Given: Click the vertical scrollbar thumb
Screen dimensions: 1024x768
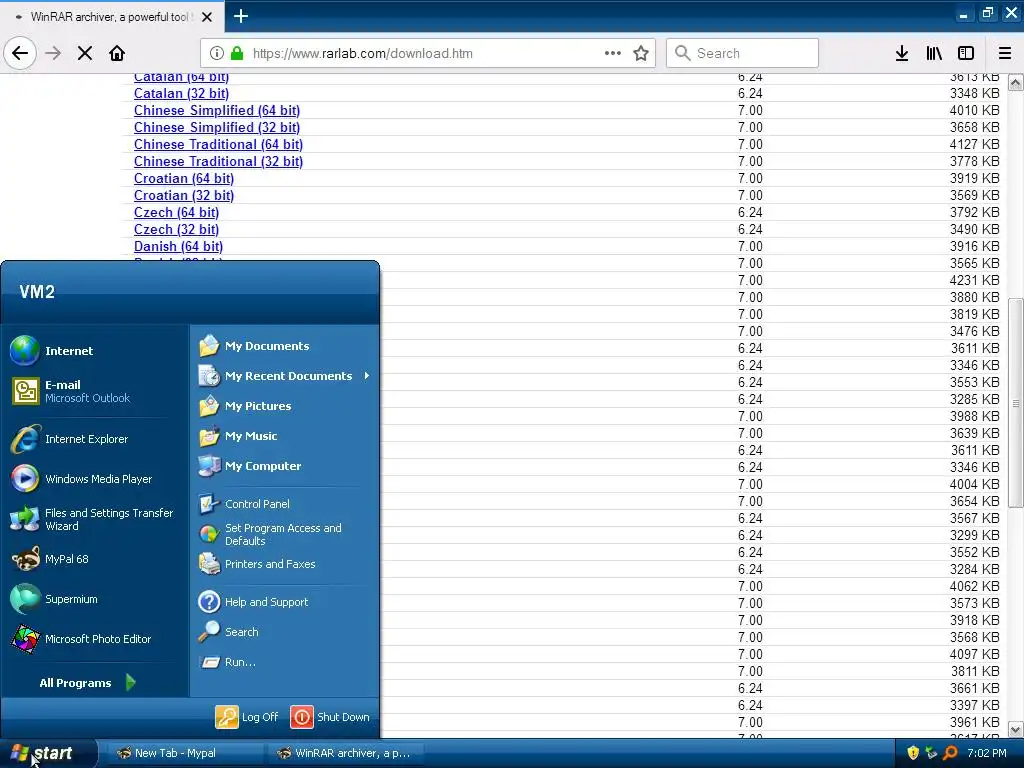Looking at the screenshot, I should tap(1016, 402).
